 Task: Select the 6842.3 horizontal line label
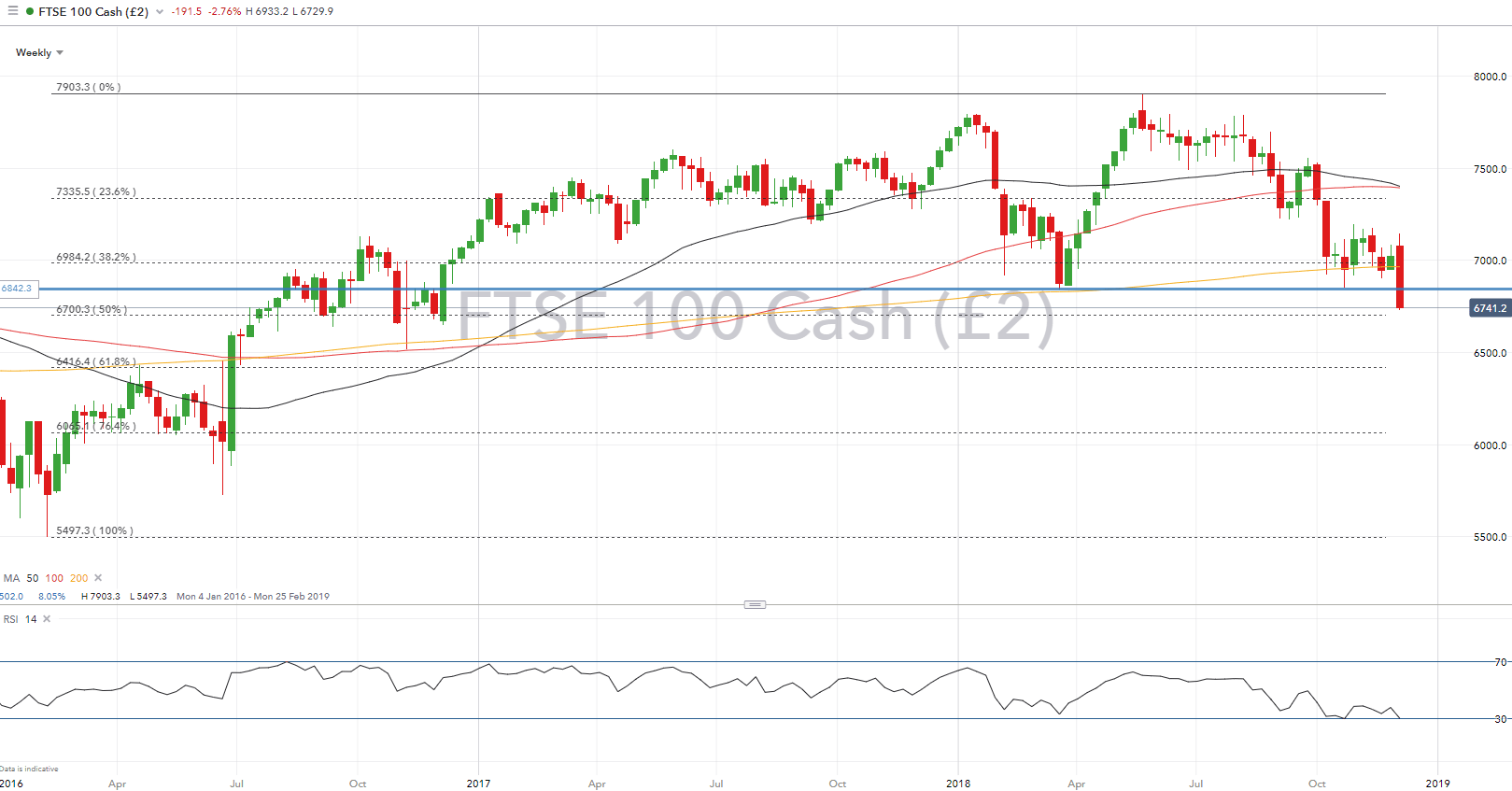pyautogui.click(x=17, y=289)
